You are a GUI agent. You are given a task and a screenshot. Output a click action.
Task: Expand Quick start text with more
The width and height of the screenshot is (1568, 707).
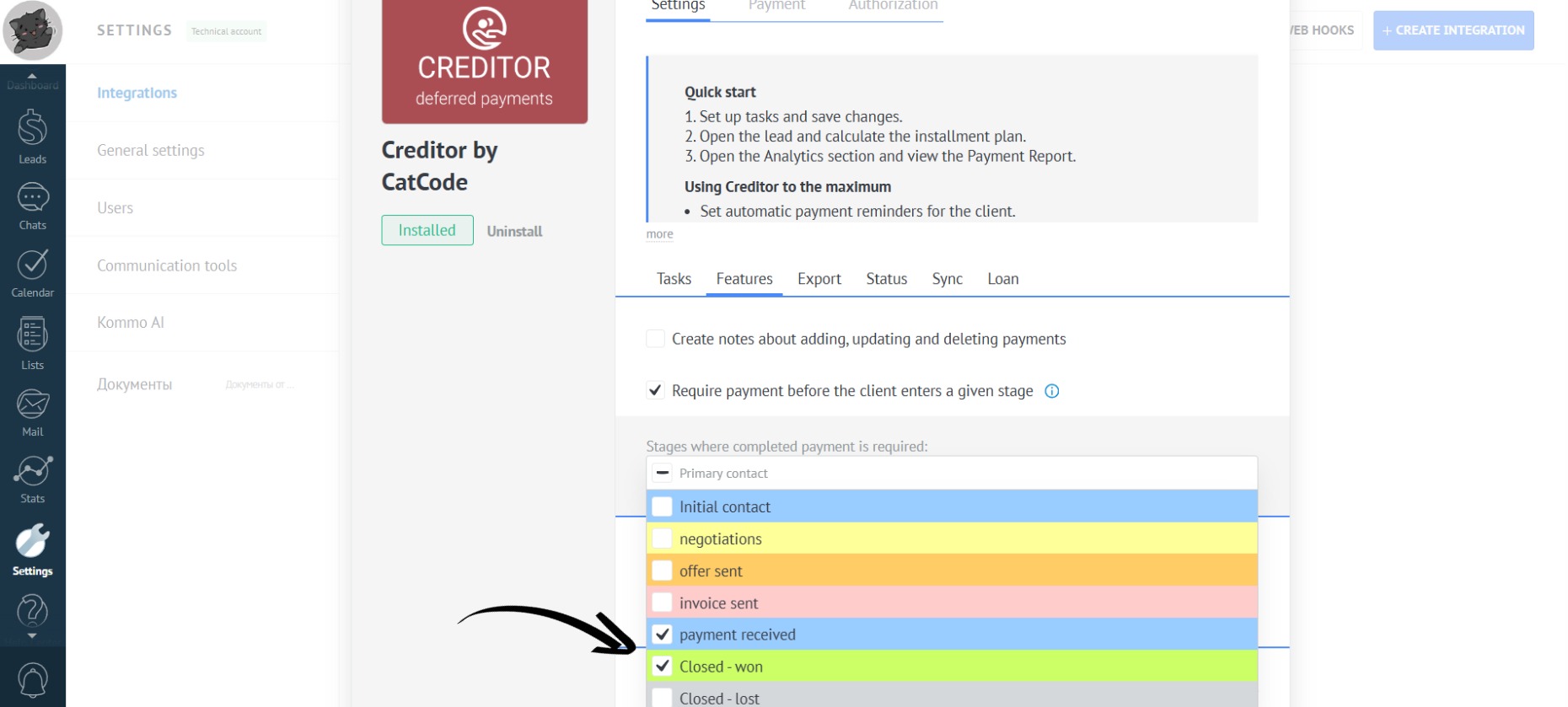(659, 234)
